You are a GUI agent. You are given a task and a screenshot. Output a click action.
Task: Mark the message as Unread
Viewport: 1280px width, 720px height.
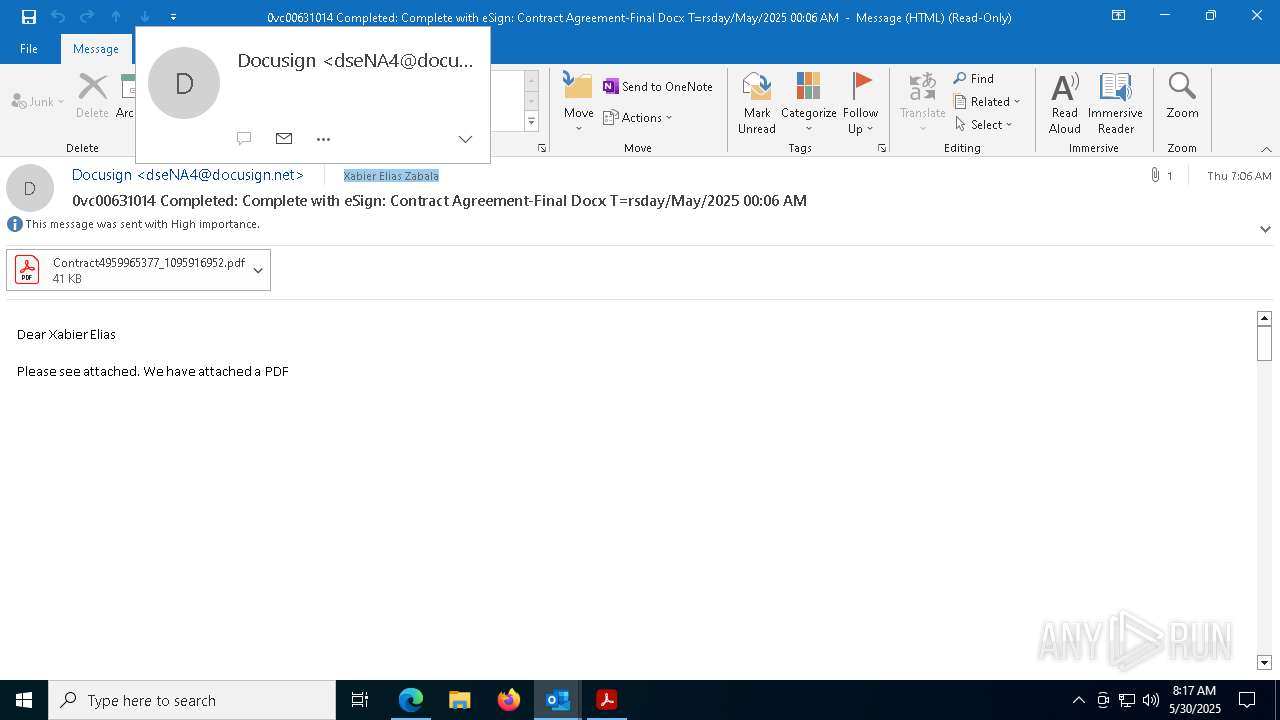tap(757, 102)
